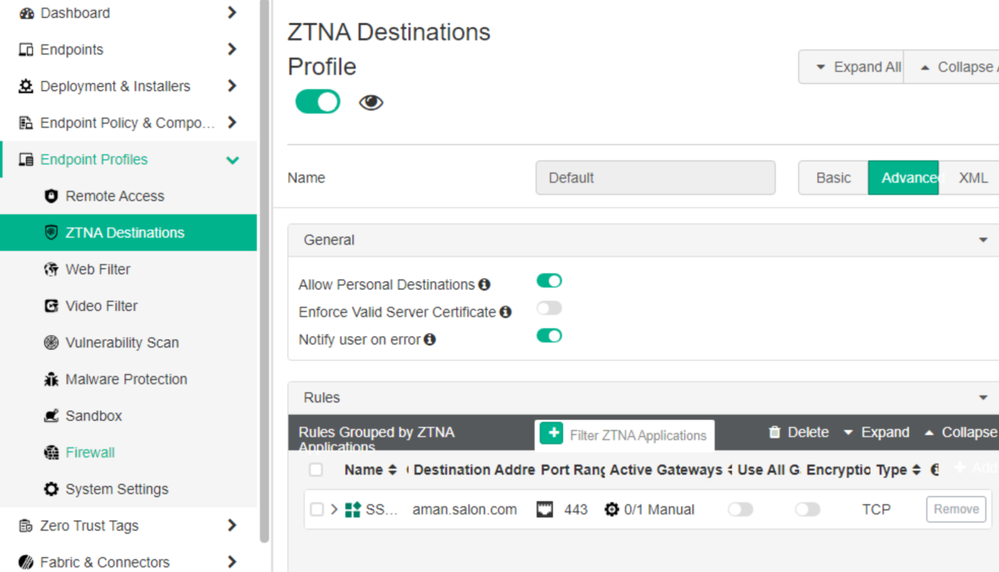Viewport: 999px width, 572px height.
Task: Toggle the ZTNA Destinations Profile switch
Action: click(318, 102)
